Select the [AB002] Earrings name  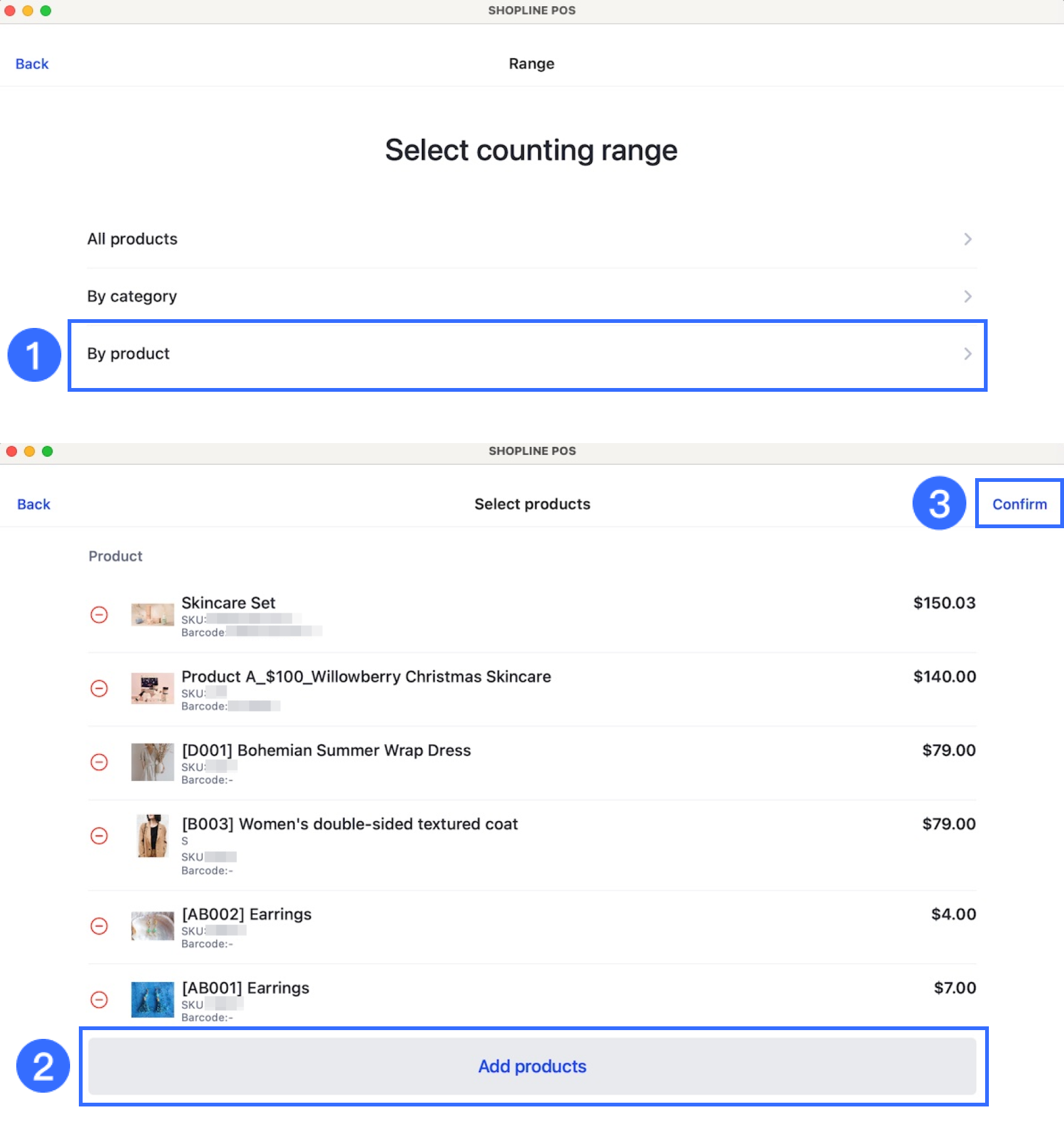tap(247, 914)
